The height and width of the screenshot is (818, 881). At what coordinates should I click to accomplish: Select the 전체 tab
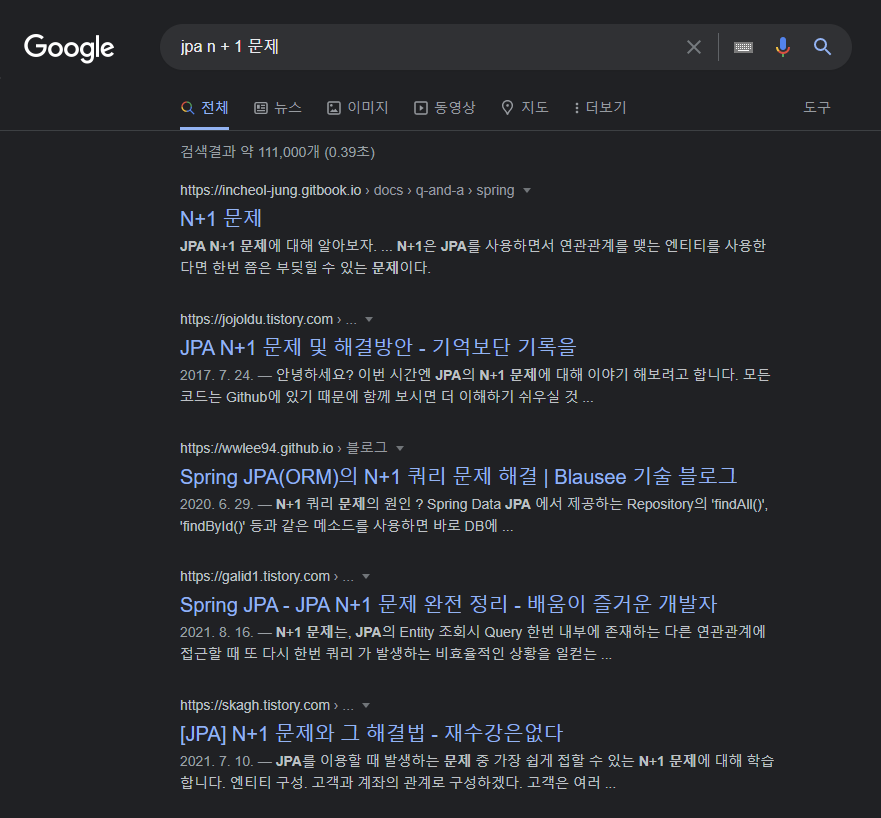205,107
